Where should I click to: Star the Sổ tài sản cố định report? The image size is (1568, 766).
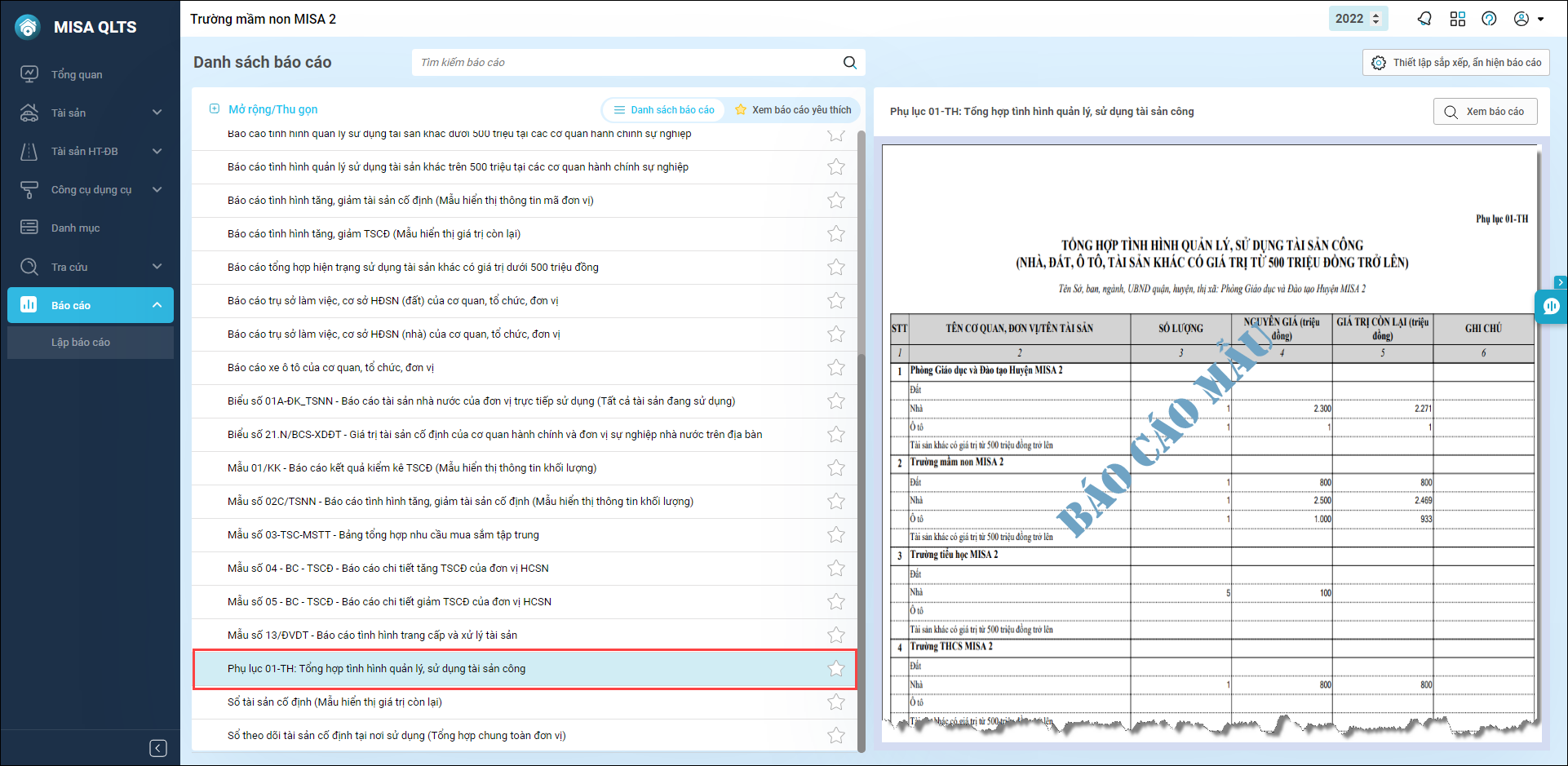[x=836, y=702]
